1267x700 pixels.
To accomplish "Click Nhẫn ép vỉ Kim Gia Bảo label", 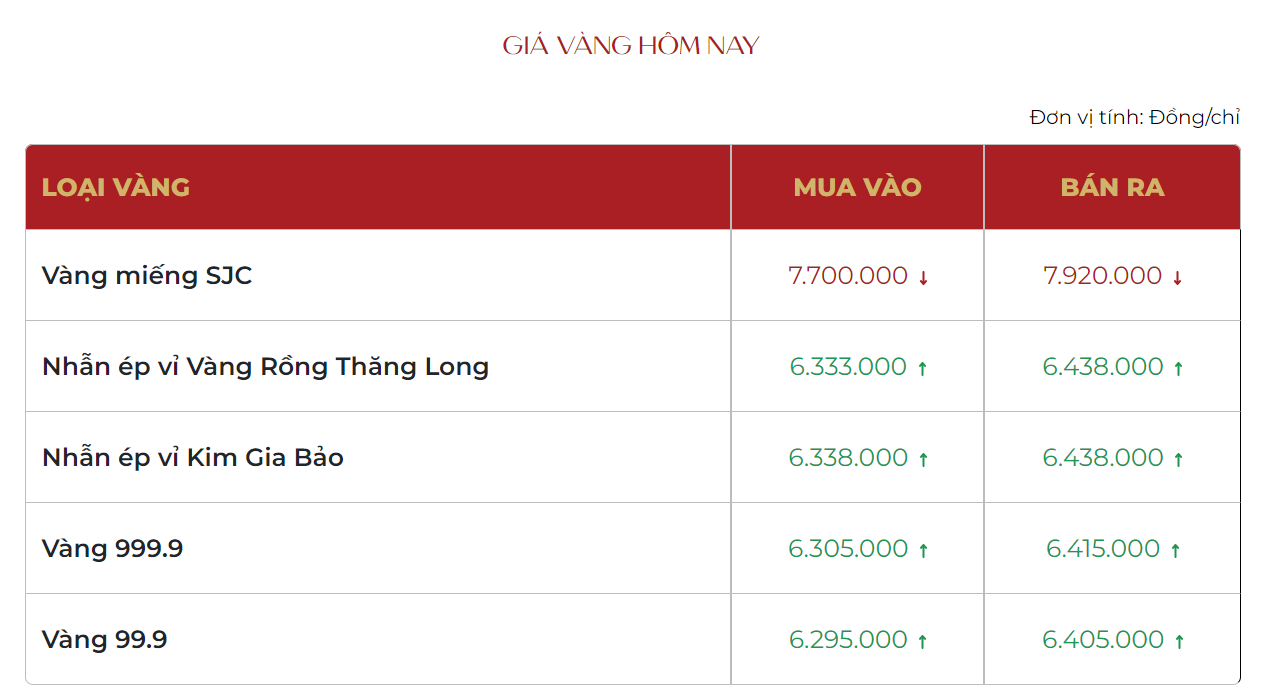I will [x=193, y=457].
